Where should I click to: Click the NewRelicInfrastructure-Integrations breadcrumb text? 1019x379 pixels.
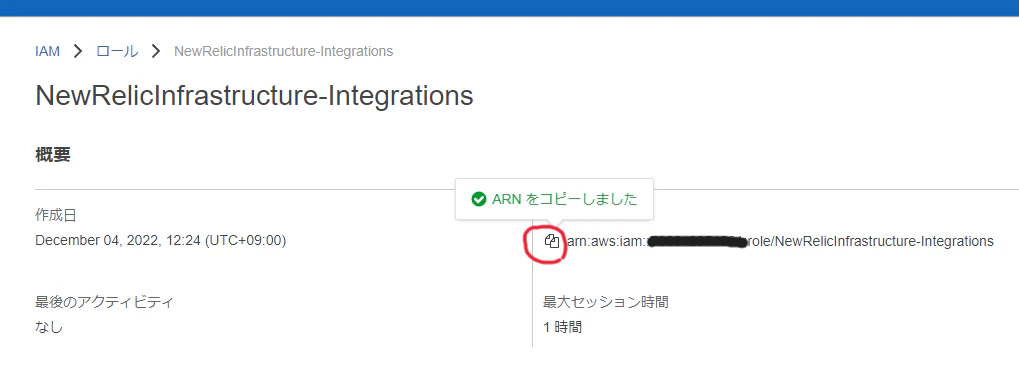pyautogui.click(x=283, y=51)
